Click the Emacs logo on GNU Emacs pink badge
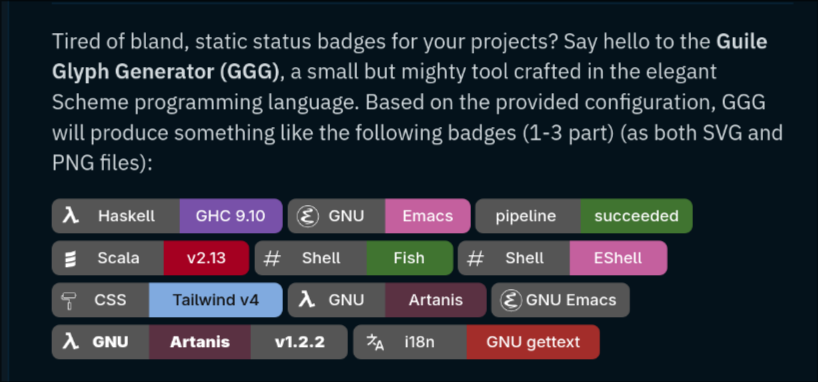Image resolution: width=818 pixels, height=382 pixels. [x=307, y=216]
